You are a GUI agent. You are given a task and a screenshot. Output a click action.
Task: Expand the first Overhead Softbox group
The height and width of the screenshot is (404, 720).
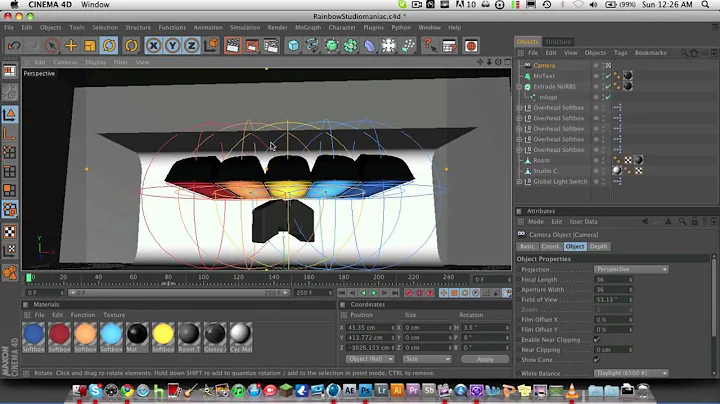pyautogui.click(x=519, y=107)
